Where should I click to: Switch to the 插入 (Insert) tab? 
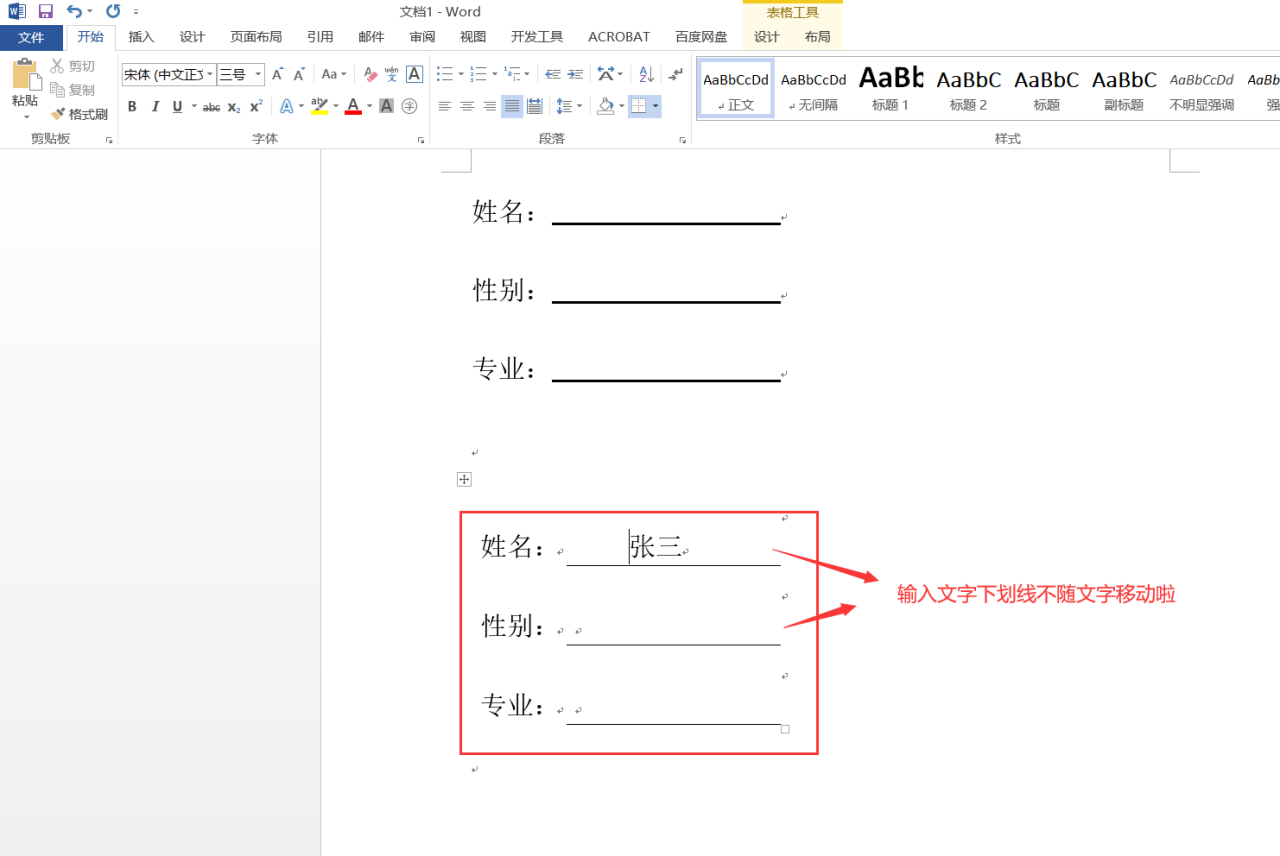point(141,37)
